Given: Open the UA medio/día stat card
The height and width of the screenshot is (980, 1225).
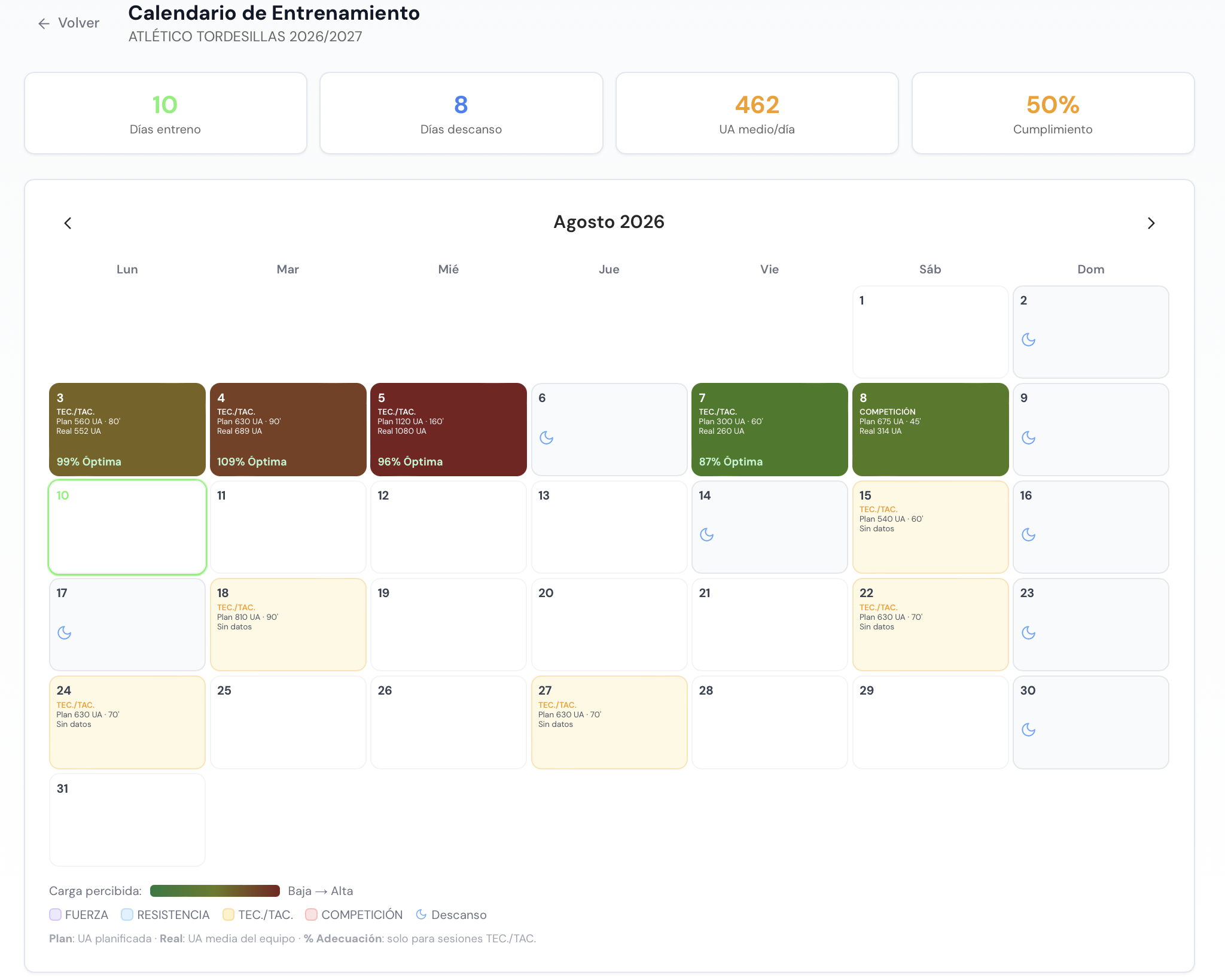Looking at the screenshot, I should (x=757, y=113).
